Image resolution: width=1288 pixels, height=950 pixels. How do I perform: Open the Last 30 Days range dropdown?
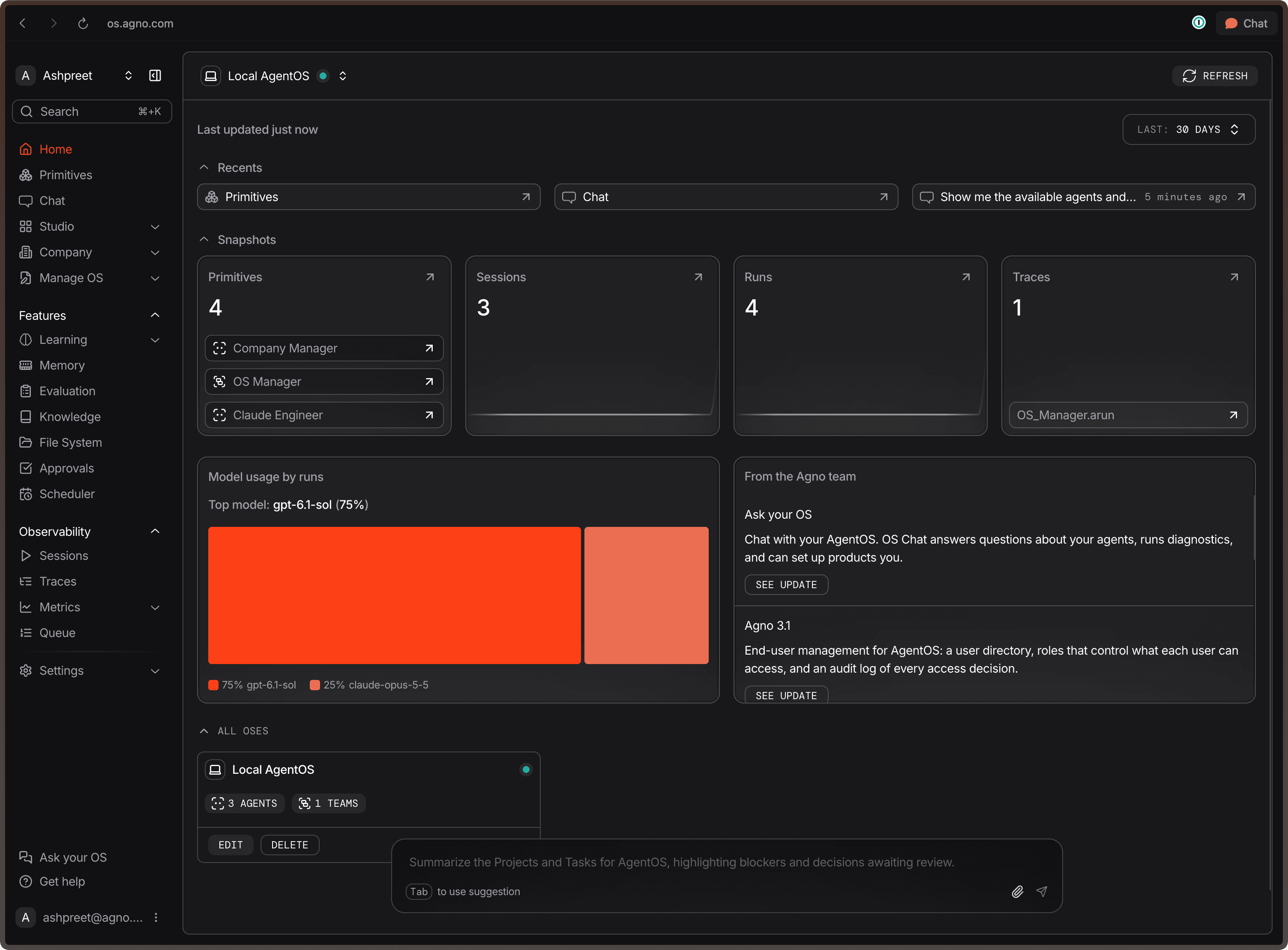1189,129
